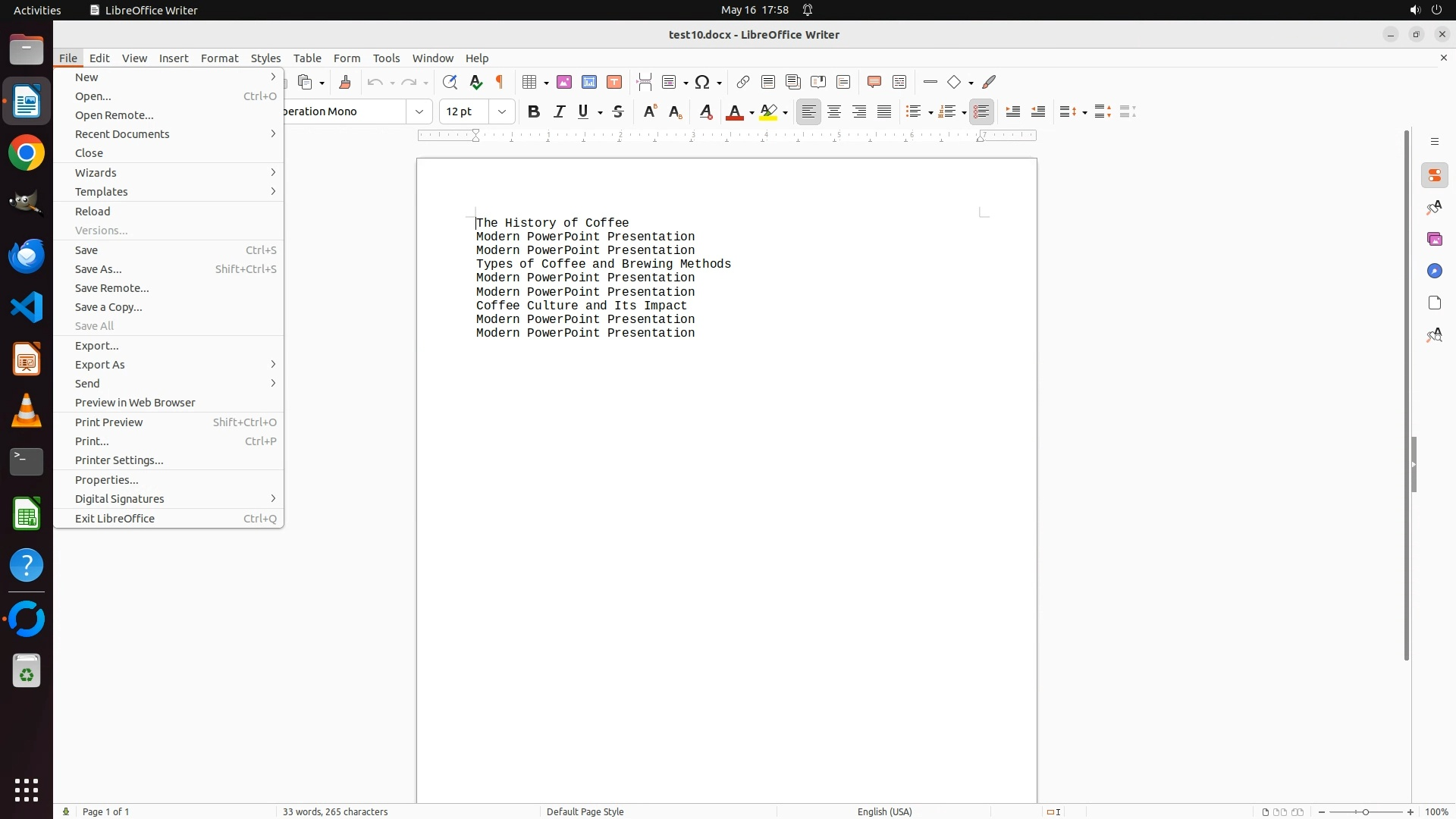This screenshot has height=819, width=1456.
Task: Click the Insert Table icon
Action: pos(530,82)
